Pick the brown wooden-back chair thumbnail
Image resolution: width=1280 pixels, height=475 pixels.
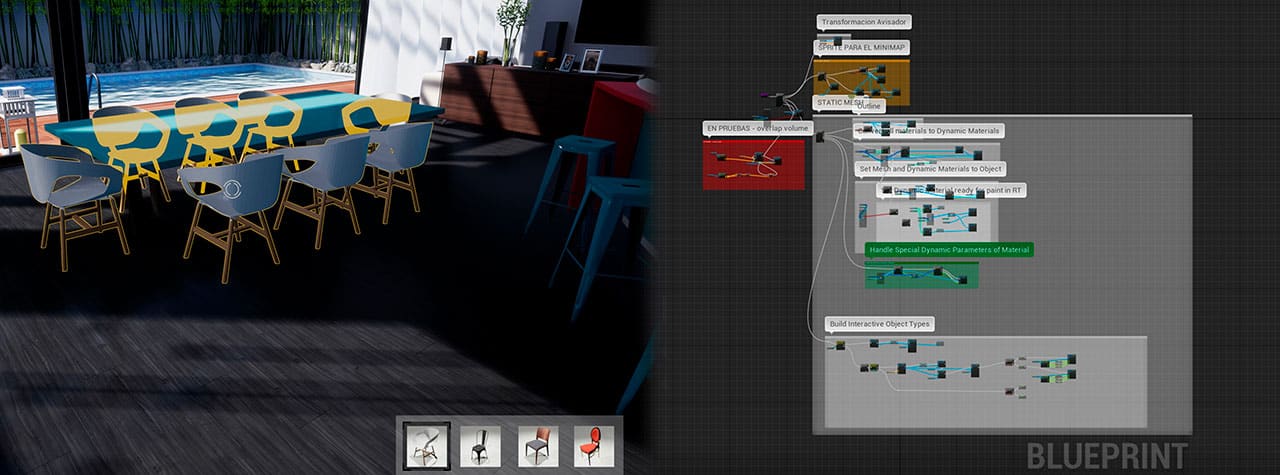(x=538, y=445)
